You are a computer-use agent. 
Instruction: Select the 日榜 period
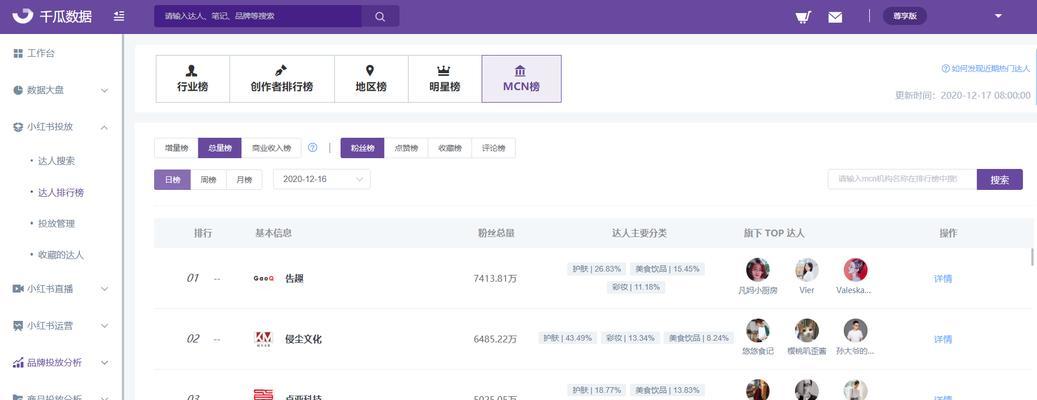tap(172, 180)
